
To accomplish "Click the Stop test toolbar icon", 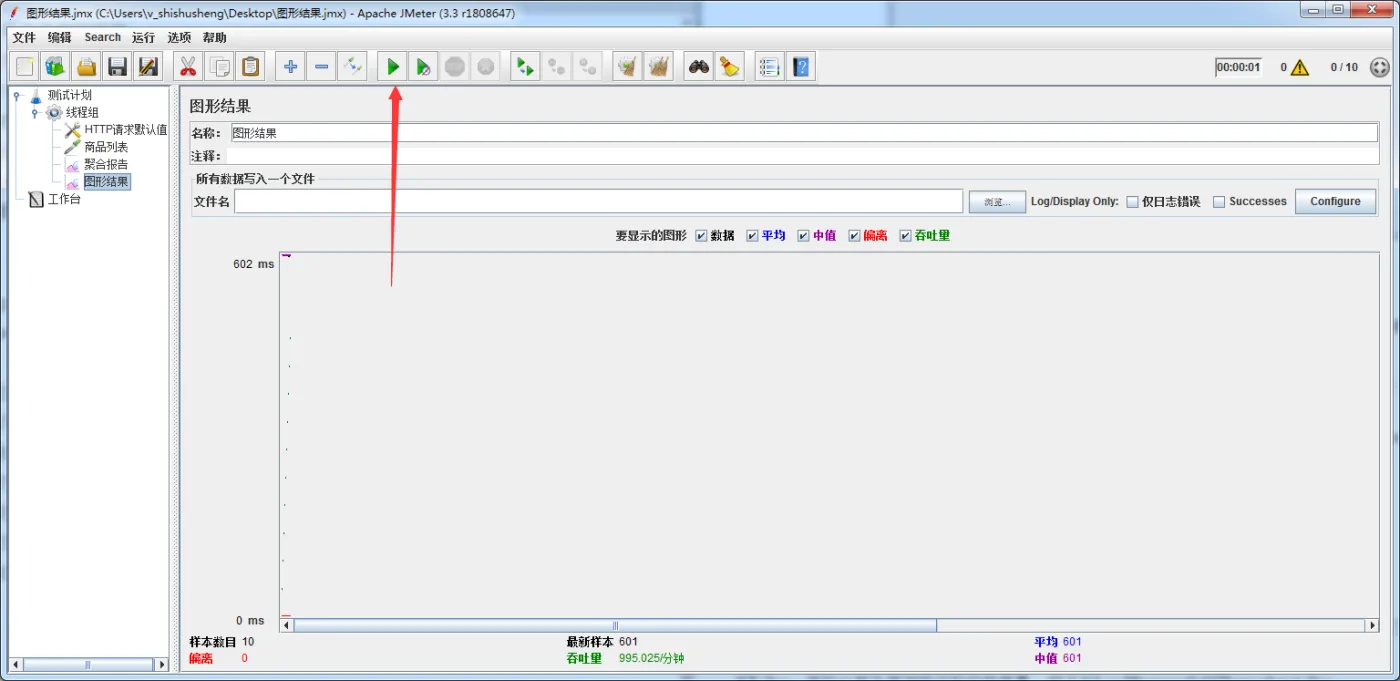I will click(455, 67).
